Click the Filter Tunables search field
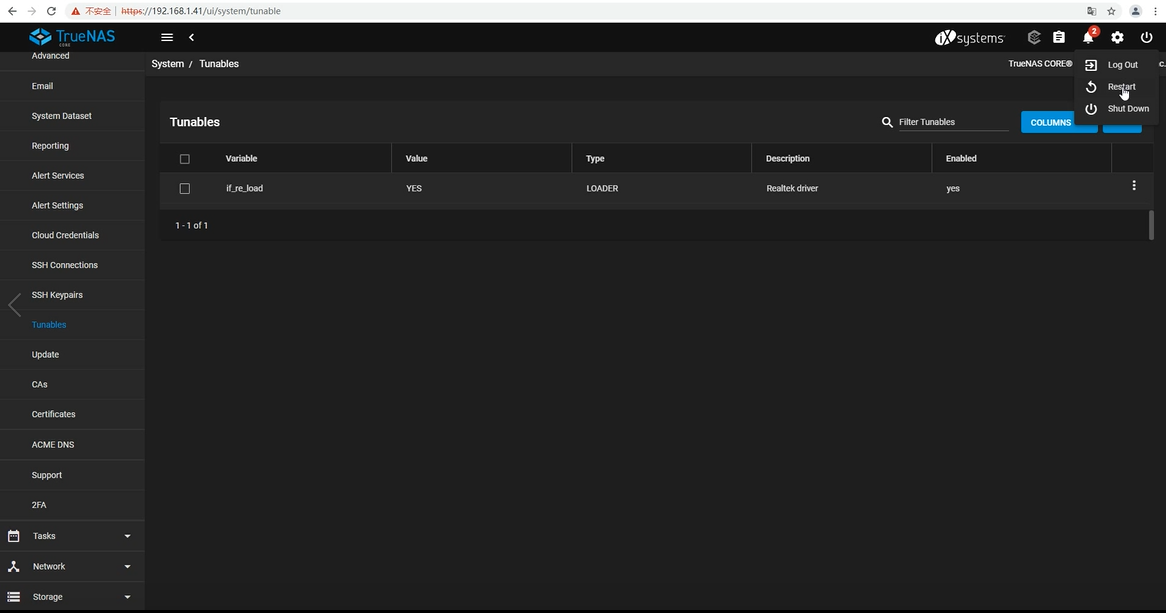Viewport: 1166px width, 613px height. coord(952,122)
